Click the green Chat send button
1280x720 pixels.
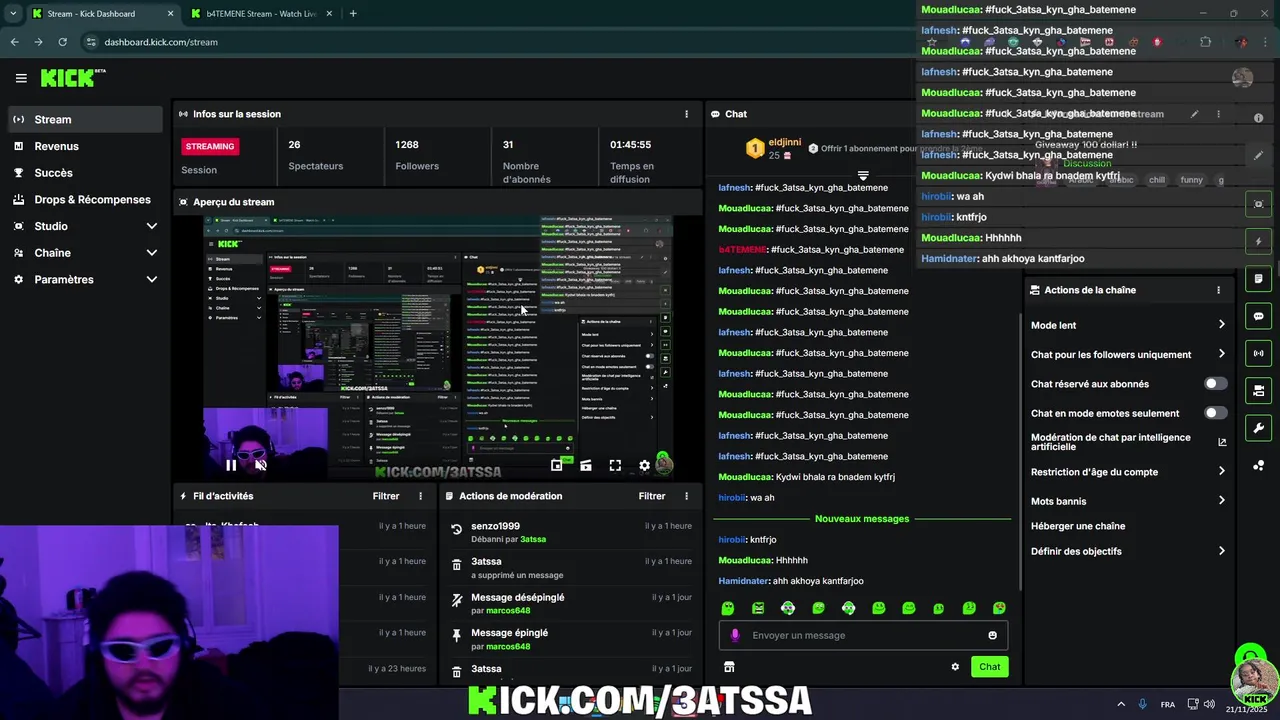click(989, 667)
